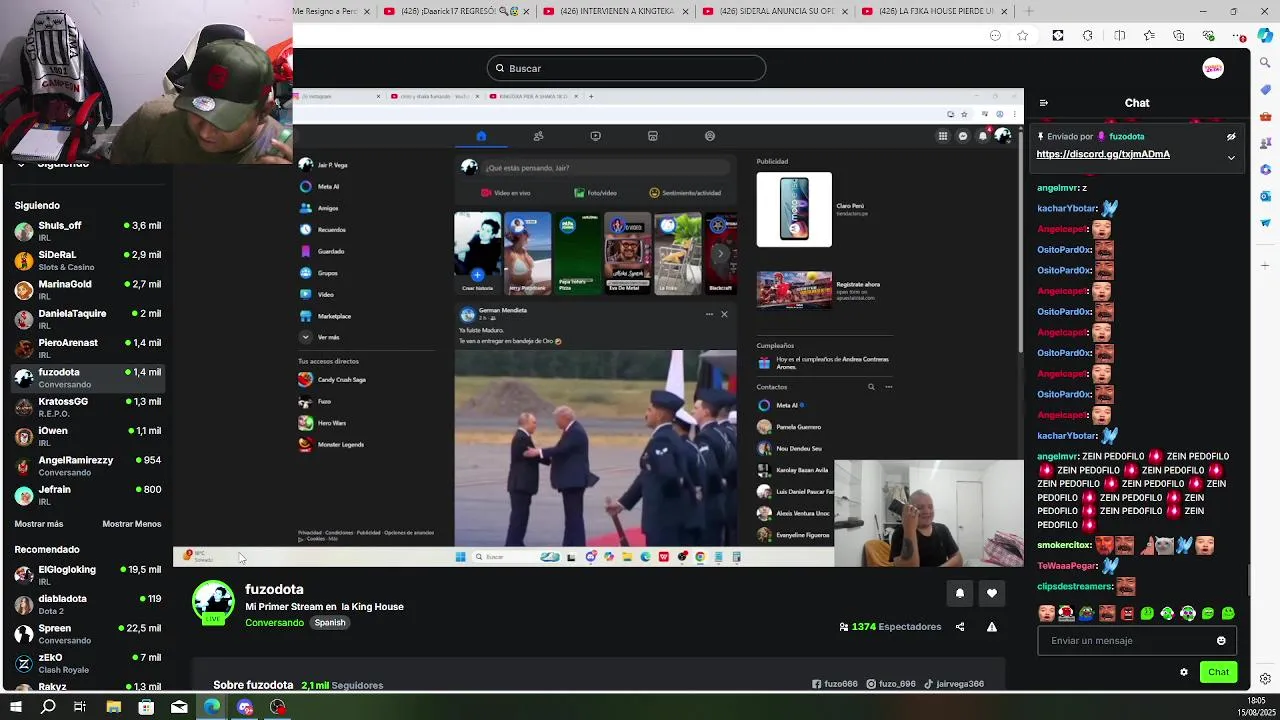This screenshot has height=720, width=1280.
Task: Hide the pinned message in chat
Action: pyautogui.click(x=1231, y=137)
